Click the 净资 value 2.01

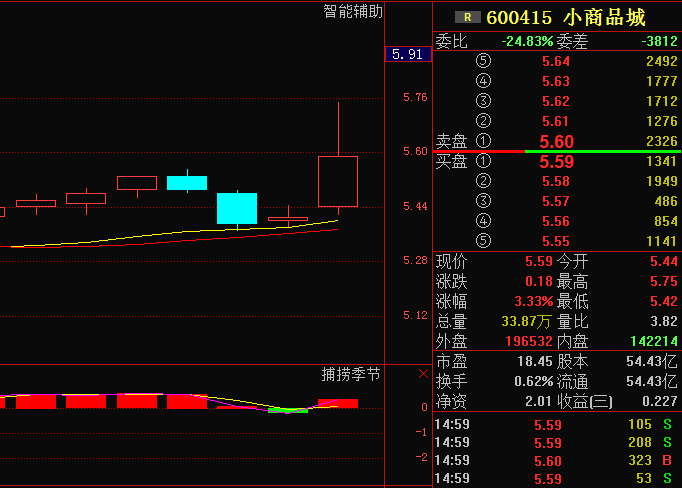click(x=538, y=401)
